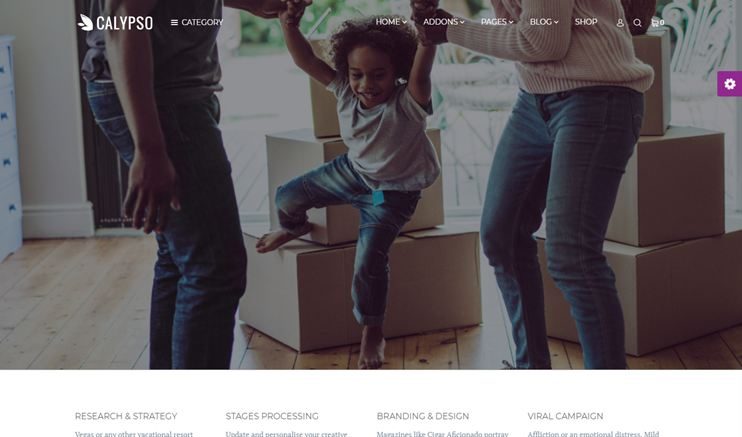Image resolution: width=742 pixels, height=437 pixels.
Task: Select the Home menu label
Action: (388, 22)
